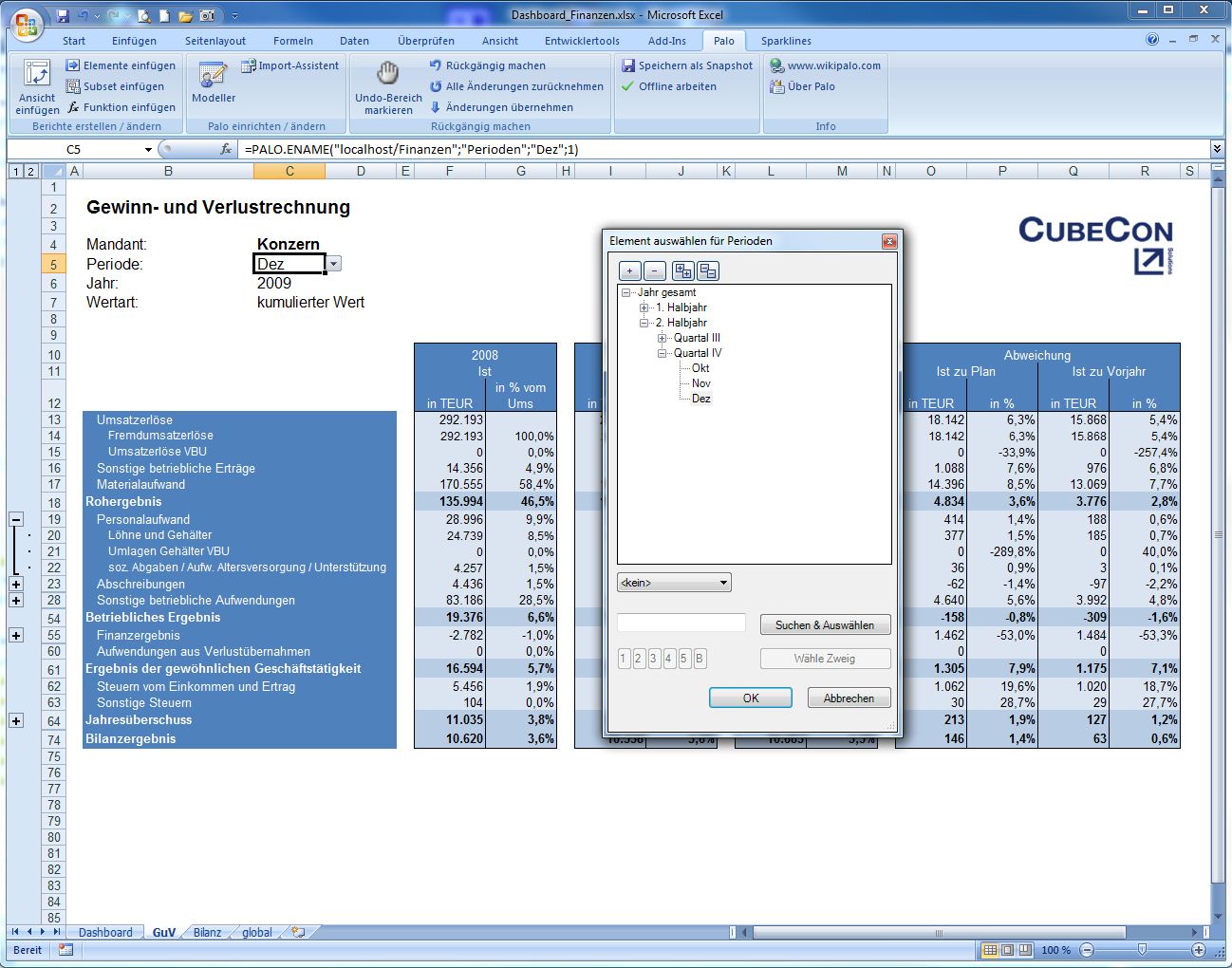Click the Undo-Bereich markieren hand icon

(x=387, y=74)
